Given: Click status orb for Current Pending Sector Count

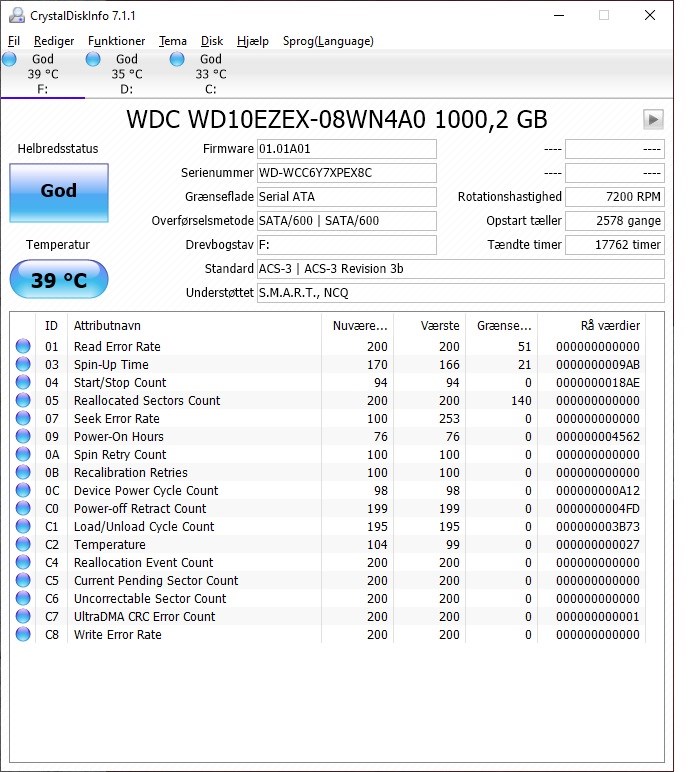Looking at the screenshot, I should pyautogui.click(x=23, y=580).
